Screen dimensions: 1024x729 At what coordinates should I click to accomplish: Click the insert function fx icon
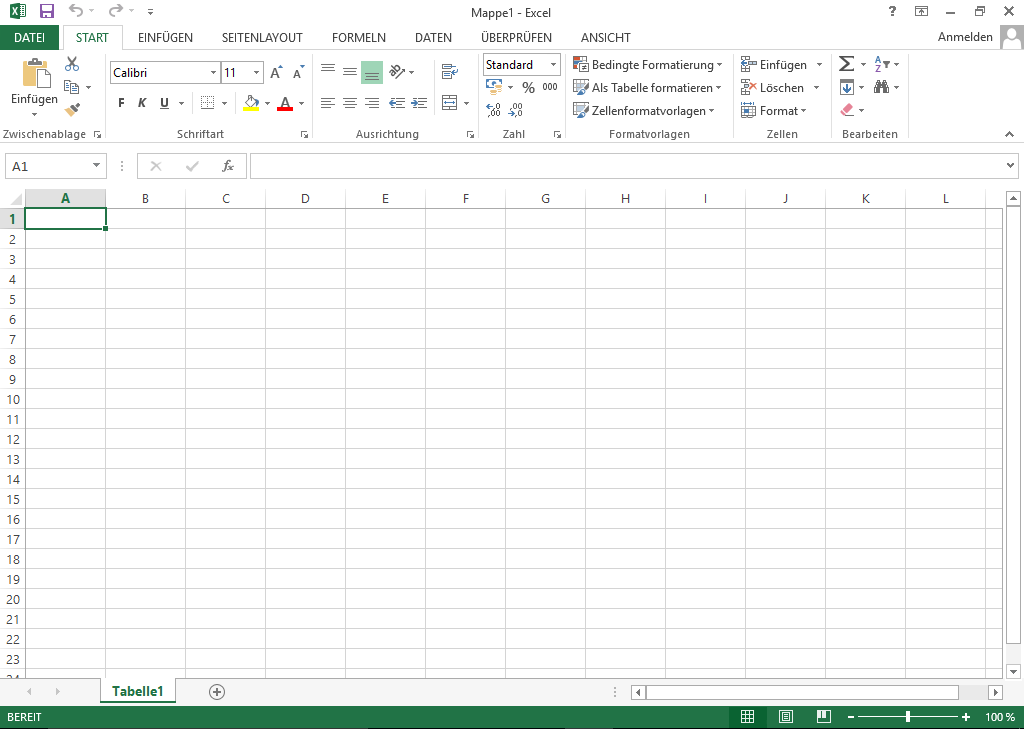[228, 166]
